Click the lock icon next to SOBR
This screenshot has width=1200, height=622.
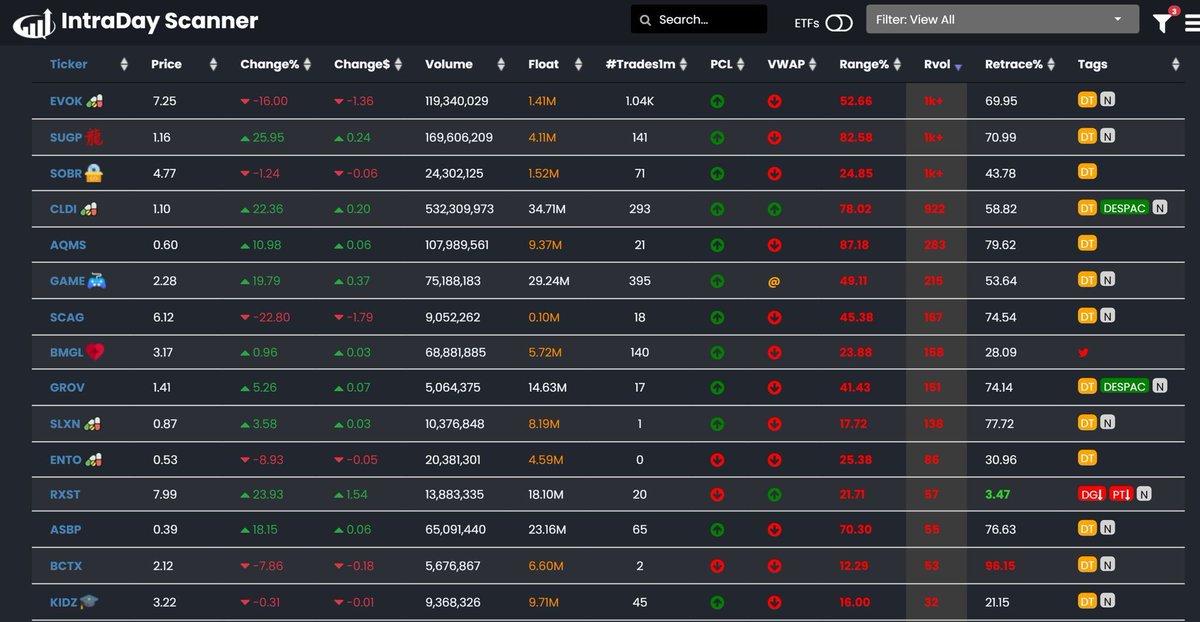point(94,173)
